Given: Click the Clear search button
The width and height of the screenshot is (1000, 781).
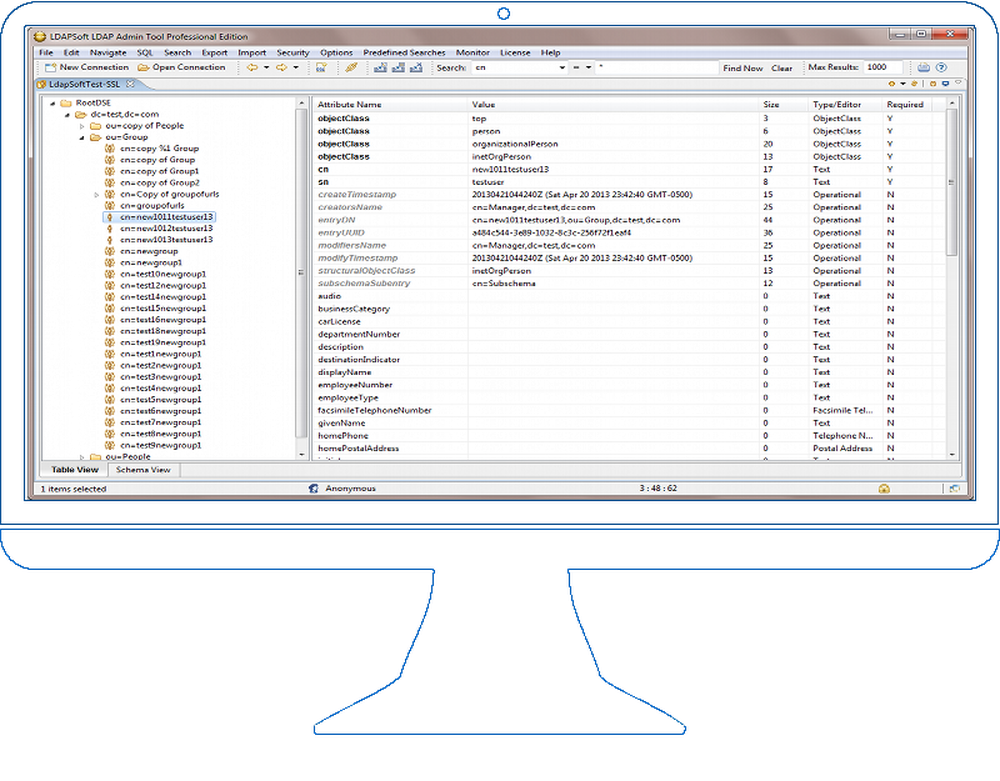Looking at the screenshot, I should [781, 68].
